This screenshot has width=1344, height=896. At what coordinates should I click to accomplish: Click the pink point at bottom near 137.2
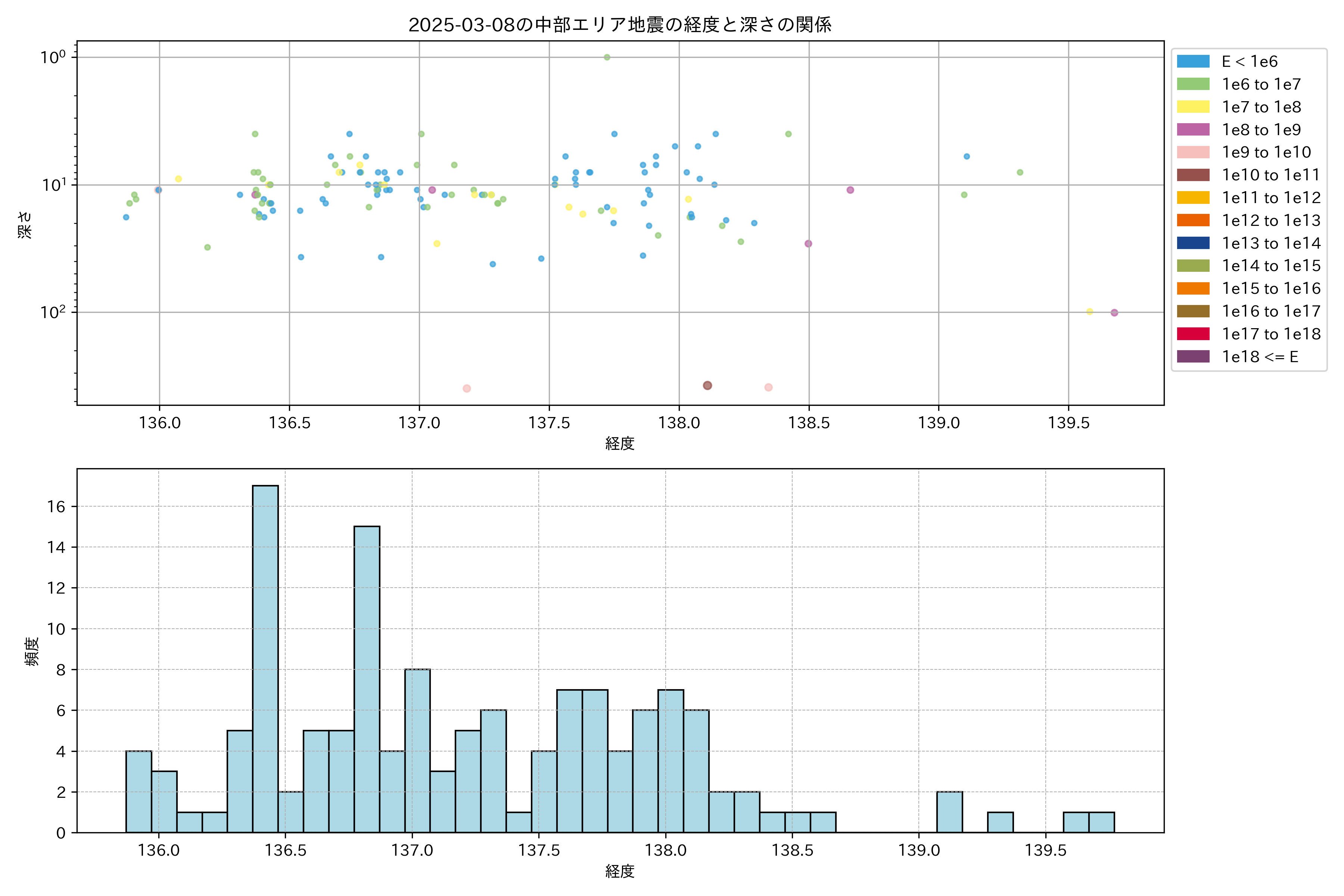click(x=467, y=389)
